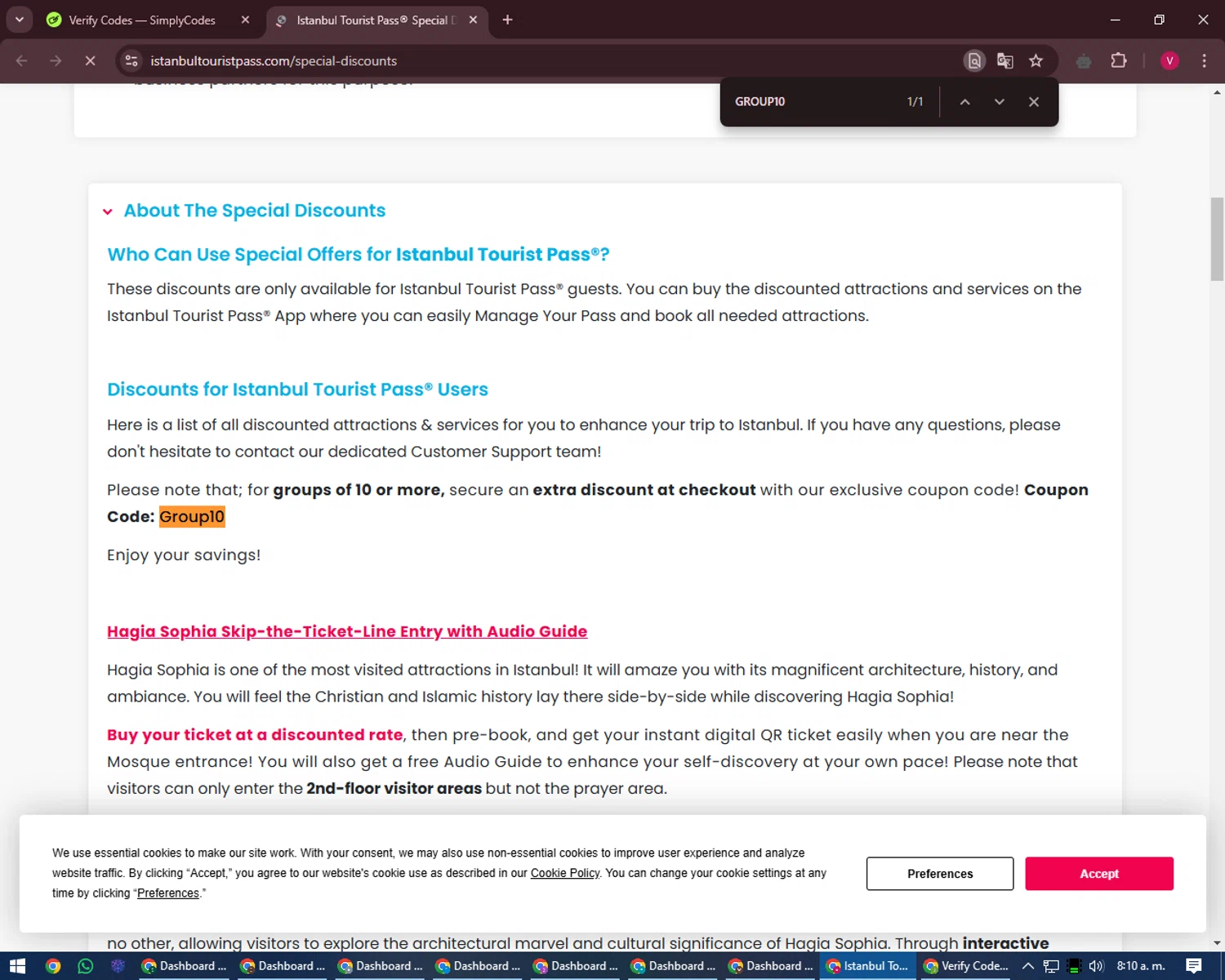Go back with the browser back arrow
1225x980 pixels.
pos(22,60)
